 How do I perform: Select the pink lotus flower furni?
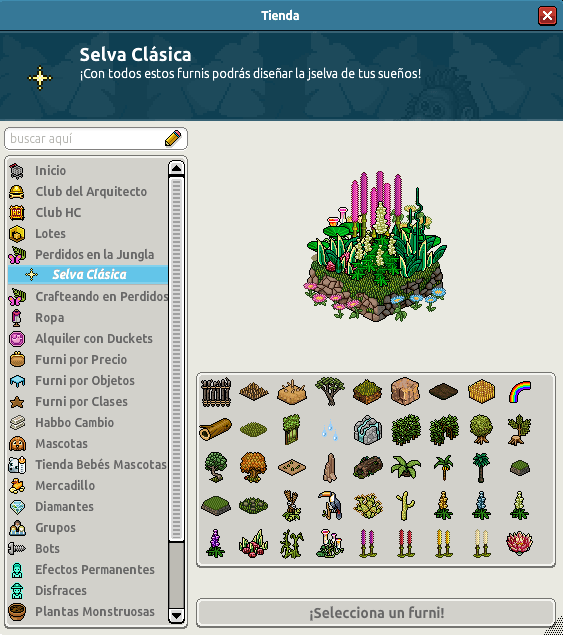coord(520,543)
